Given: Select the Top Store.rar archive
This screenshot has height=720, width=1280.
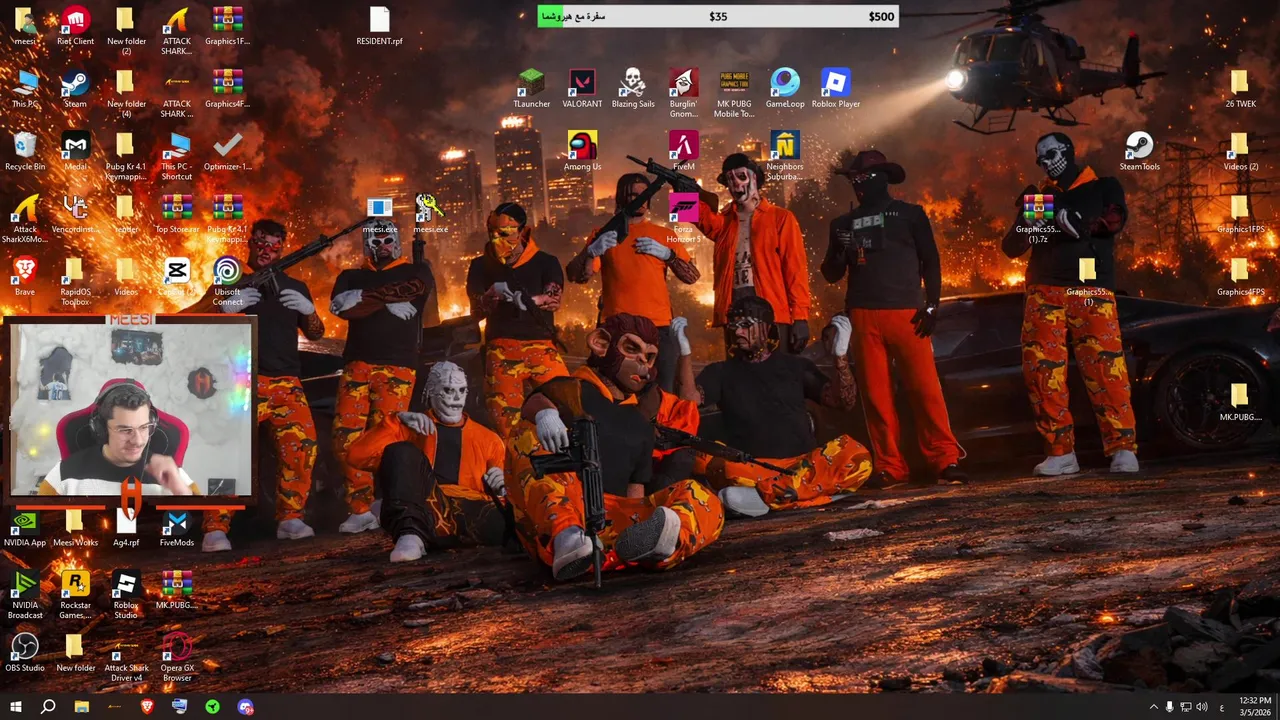Looking at the screenshot, I should coord(176,214).
